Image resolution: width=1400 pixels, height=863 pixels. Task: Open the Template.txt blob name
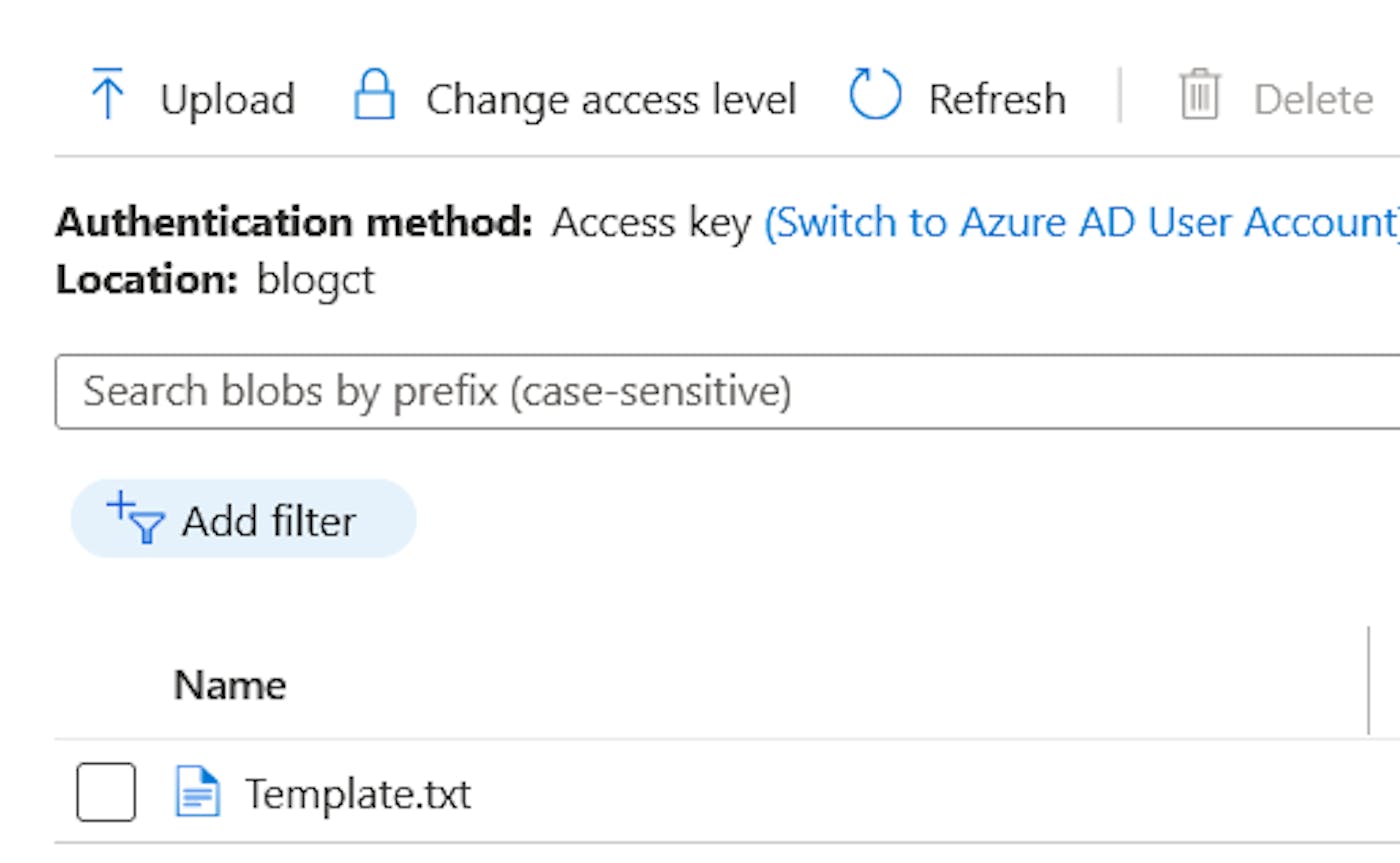[x=358, y=794]
